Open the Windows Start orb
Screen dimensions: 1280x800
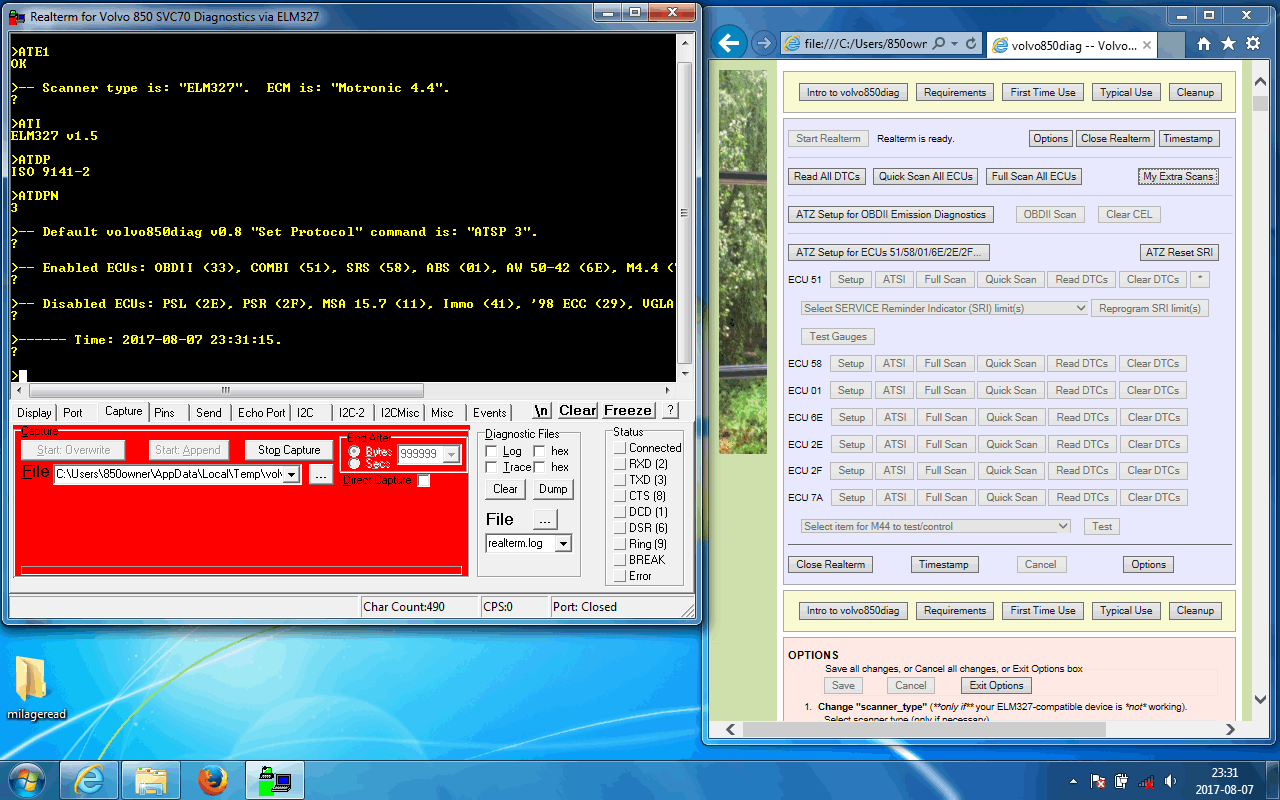coord(25,779)
